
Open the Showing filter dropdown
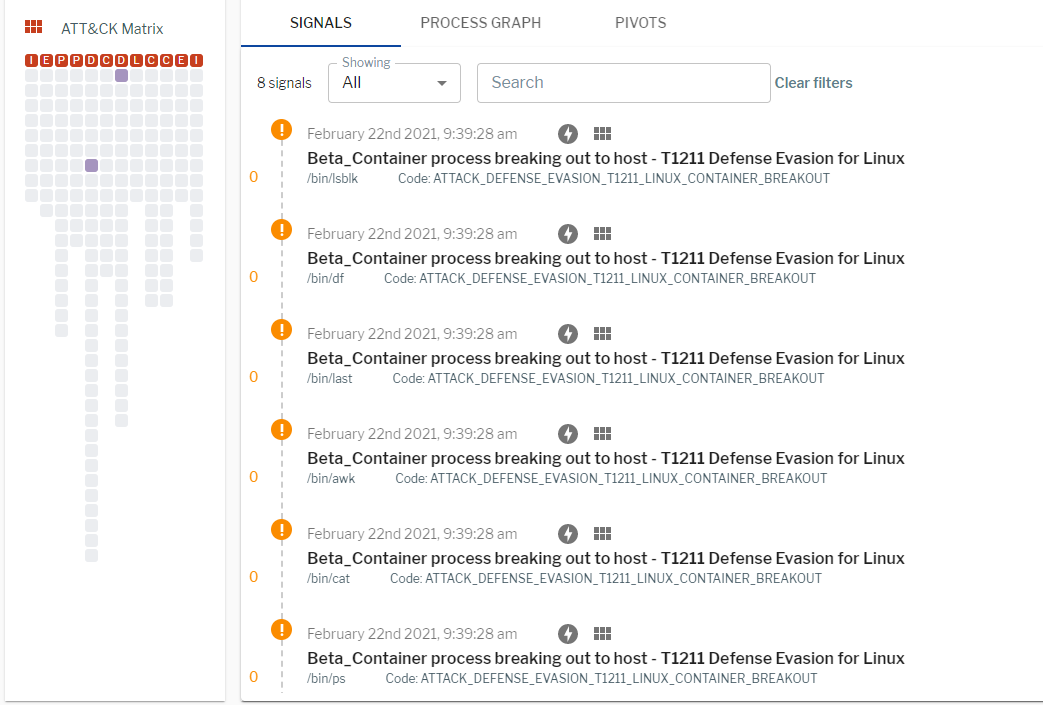coord(394,83)
